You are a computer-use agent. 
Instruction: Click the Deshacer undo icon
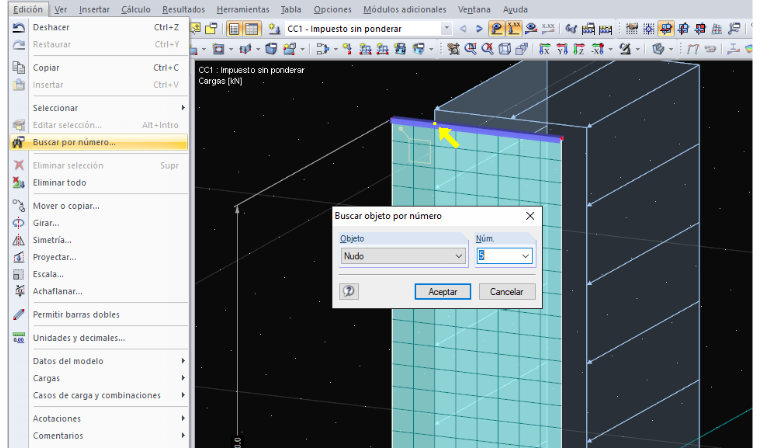18,28
